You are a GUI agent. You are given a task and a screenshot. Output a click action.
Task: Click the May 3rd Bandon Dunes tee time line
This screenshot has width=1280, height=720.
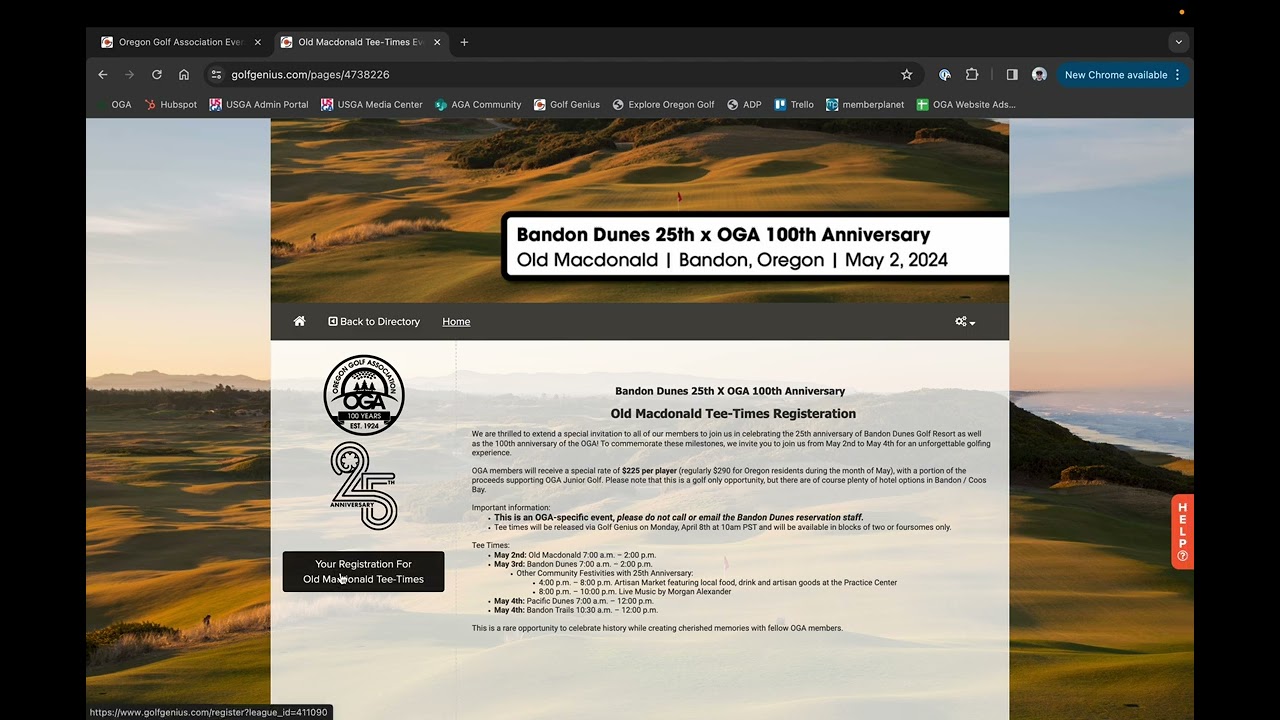pyautogui.click(x=573, y=564)
